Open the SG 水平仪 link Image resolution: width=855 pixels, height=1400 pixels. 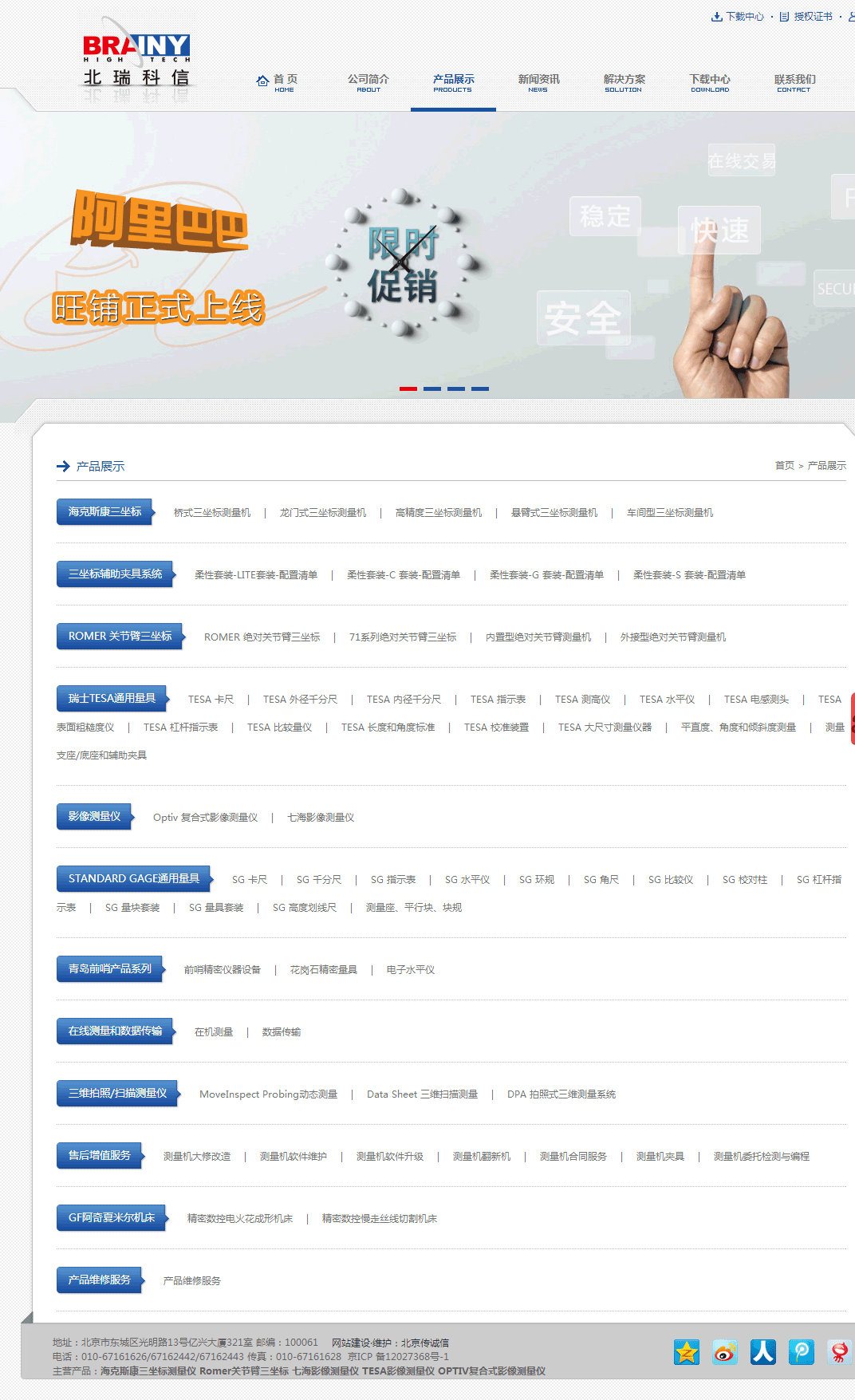(x=467, y=880)
